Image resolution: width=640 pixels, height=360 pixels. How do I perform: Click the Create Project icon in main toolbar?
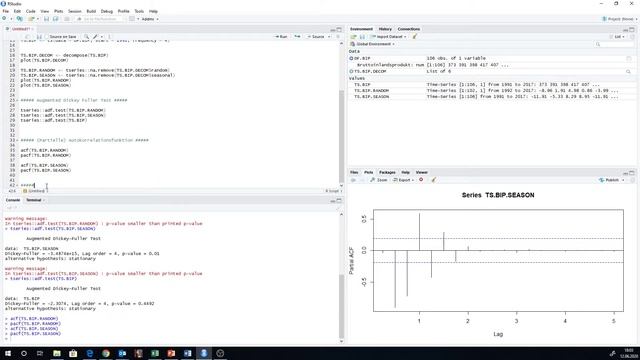[19, 19]
